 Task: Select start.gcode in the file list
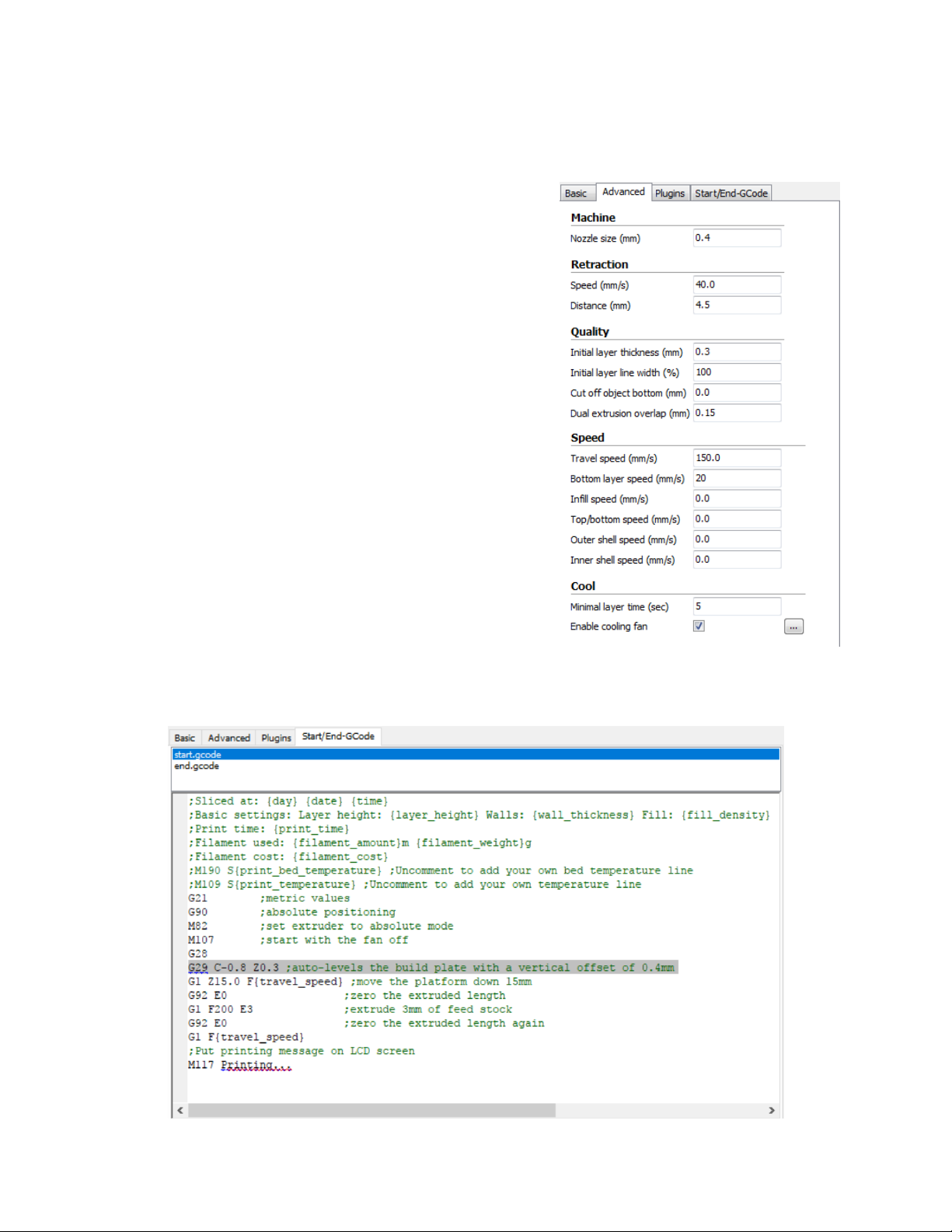(476, 755)
